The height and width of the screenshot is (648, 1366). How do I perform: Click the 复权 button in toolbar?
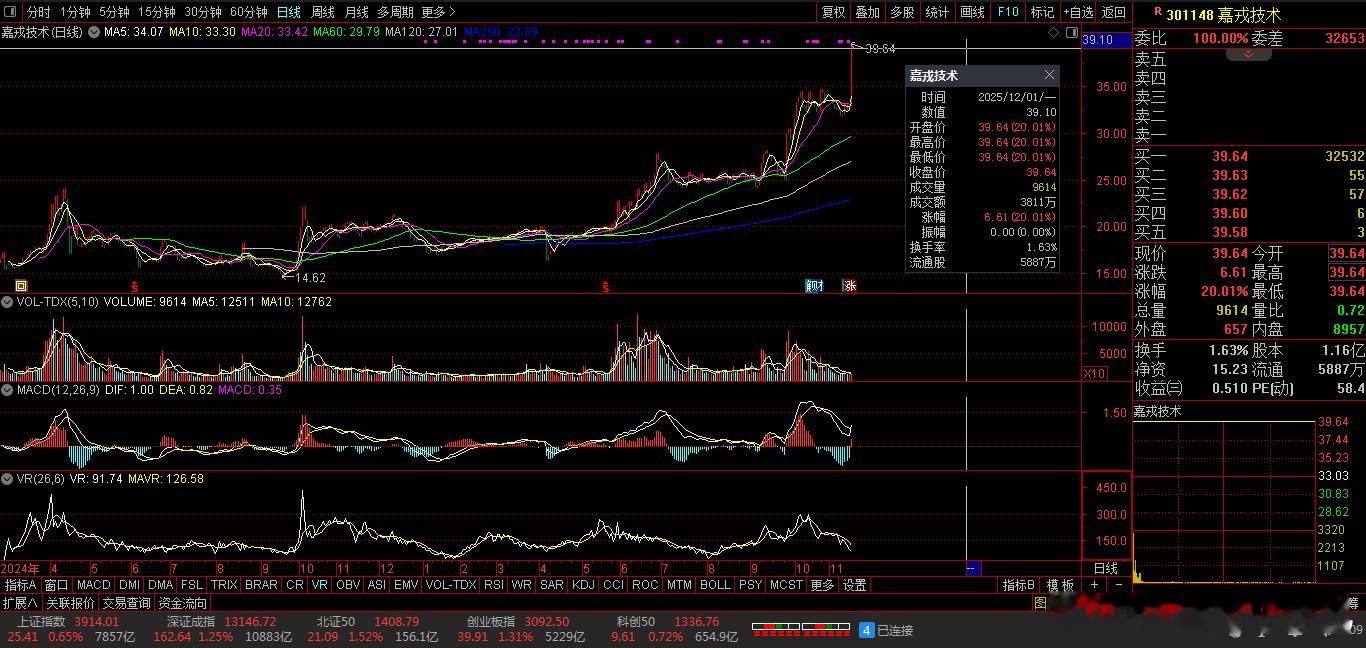click(833, 12)
